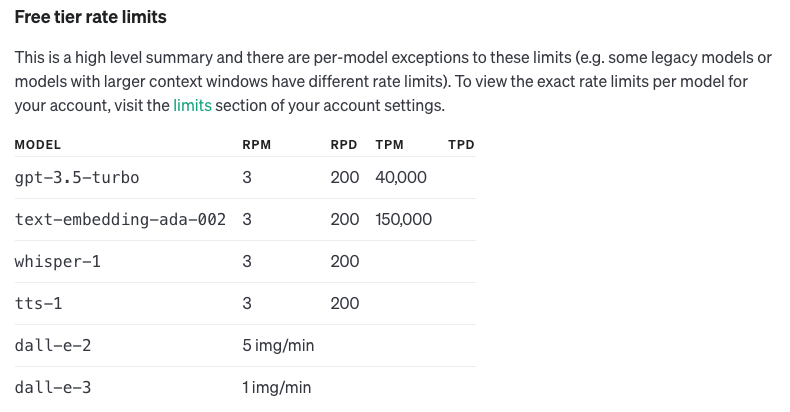
Task: Click the RPD column header
Action: 344,145
